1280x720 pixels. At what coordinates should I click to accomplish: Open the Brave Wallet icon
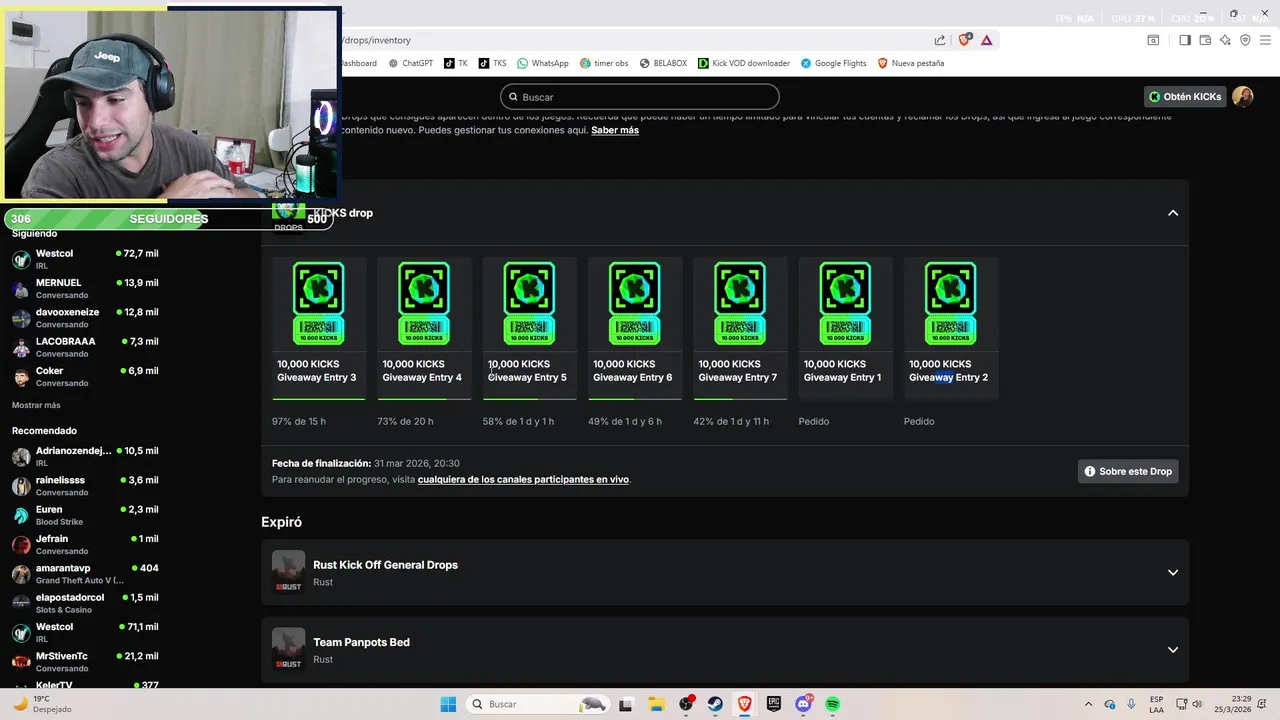[1205, 40]
